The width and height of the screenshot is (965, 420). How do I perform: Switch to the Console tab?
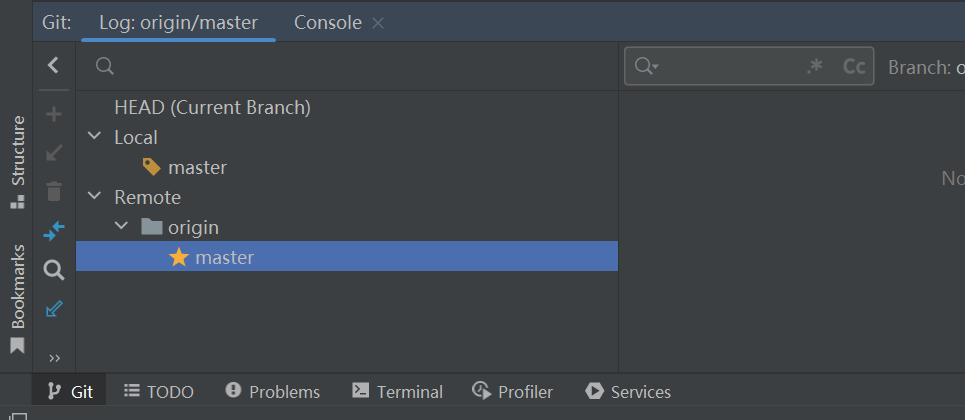(327, 22)
